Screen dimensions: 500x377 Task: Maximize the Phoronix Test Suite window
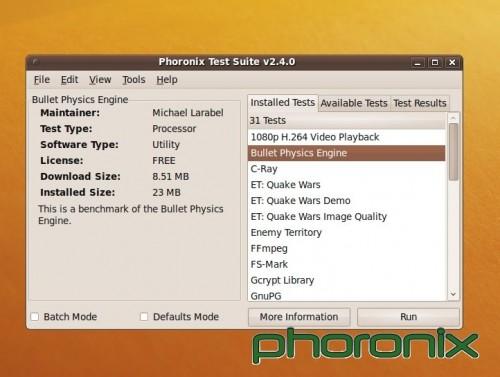[435, 62]
